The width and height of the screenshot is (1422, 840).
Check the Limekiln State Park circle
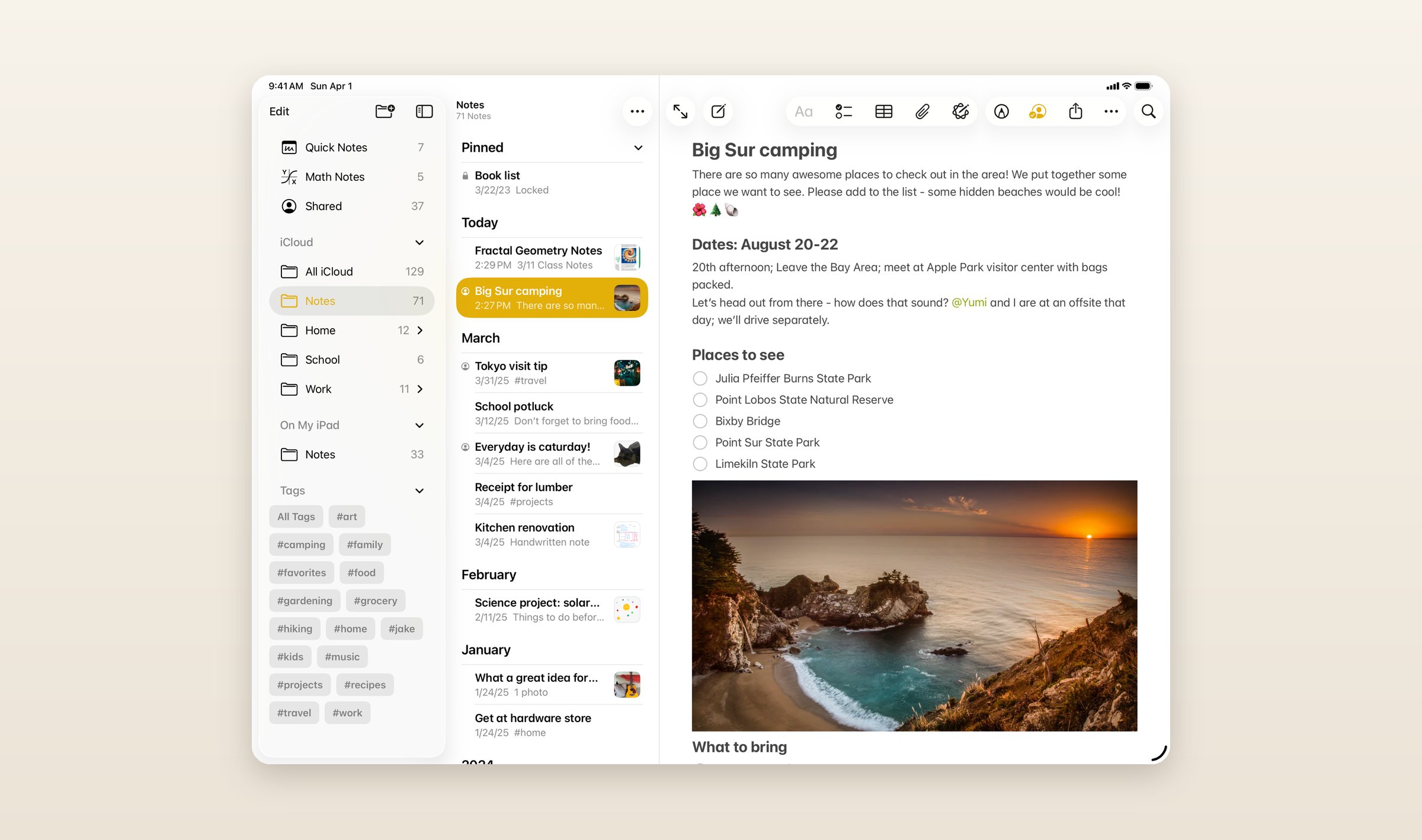click(x=700, y=464)
